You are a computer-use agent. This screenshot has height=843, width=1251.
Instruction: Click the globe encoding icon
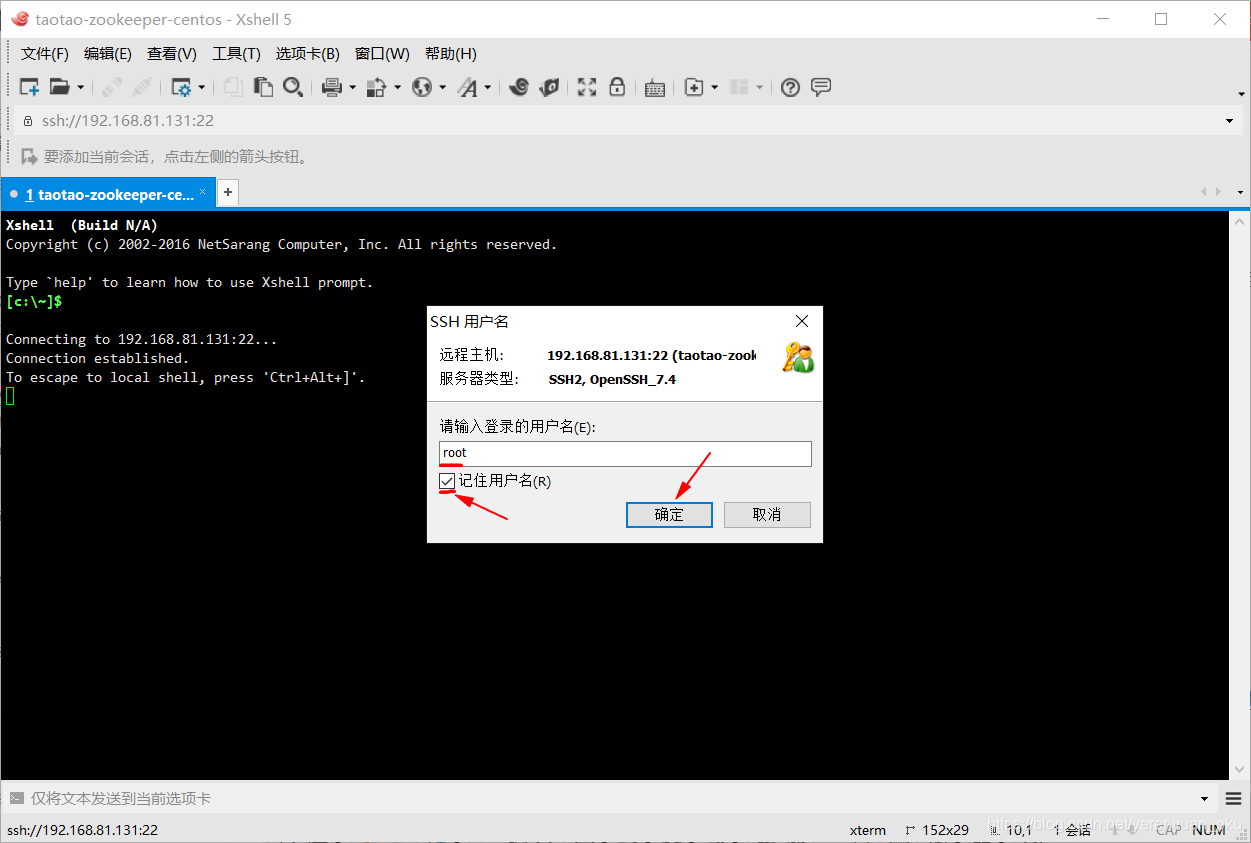(x=422, y=88)
